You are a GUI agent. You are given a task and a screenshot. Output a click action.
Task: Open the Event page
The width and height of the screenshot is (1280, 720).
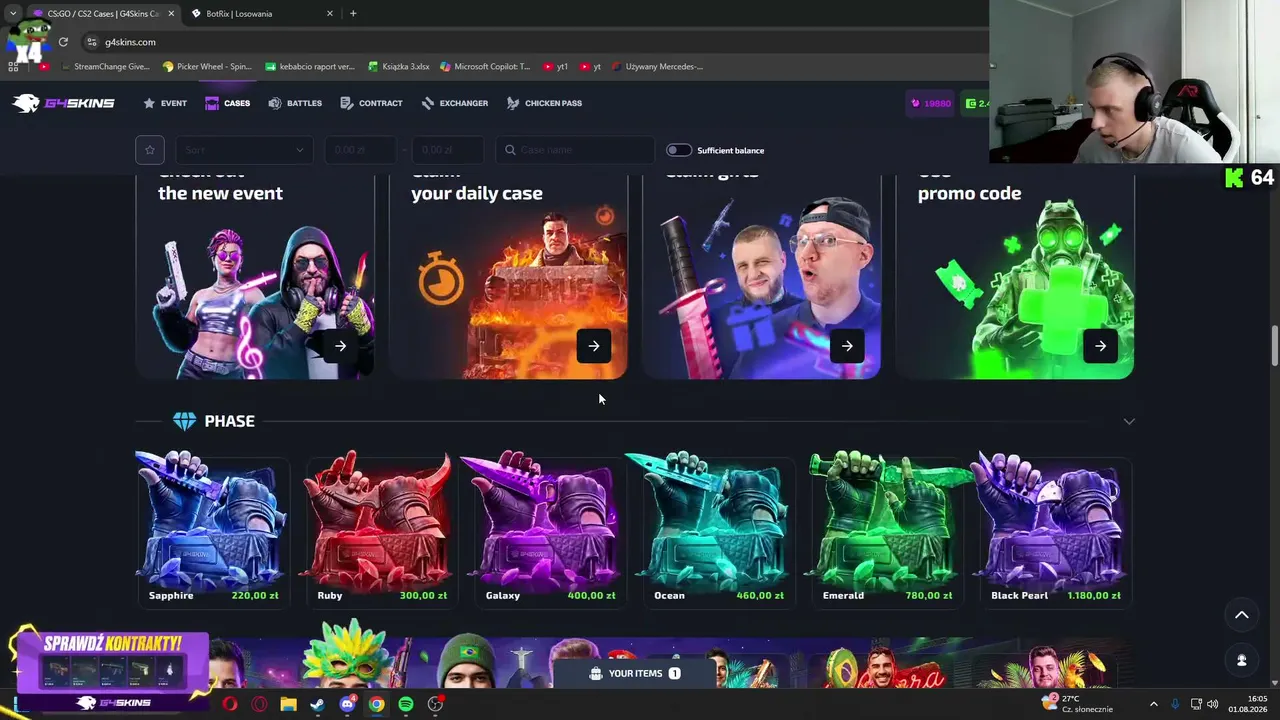165,103
